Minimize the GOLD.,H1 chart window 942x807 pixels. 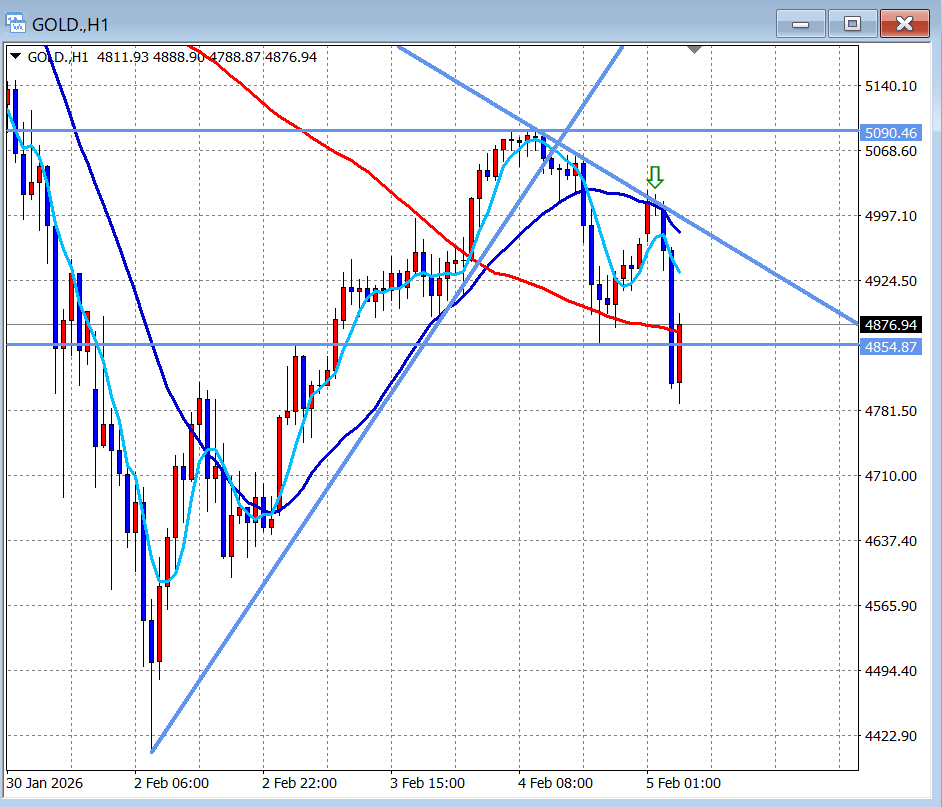(800, 23)
